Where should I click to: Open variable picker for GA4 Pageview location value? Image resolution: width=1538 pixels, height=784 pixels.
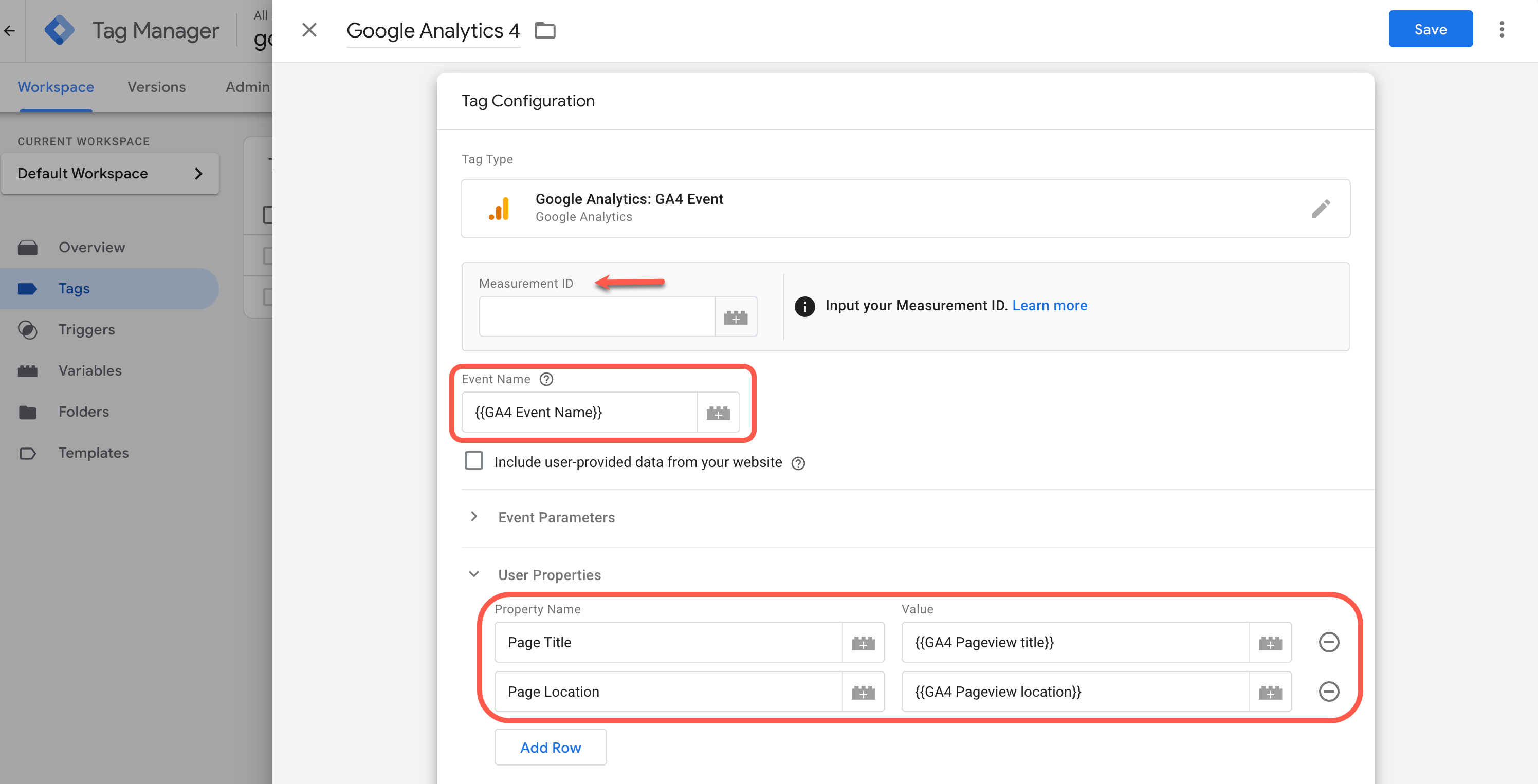(x=1270, y=692)
